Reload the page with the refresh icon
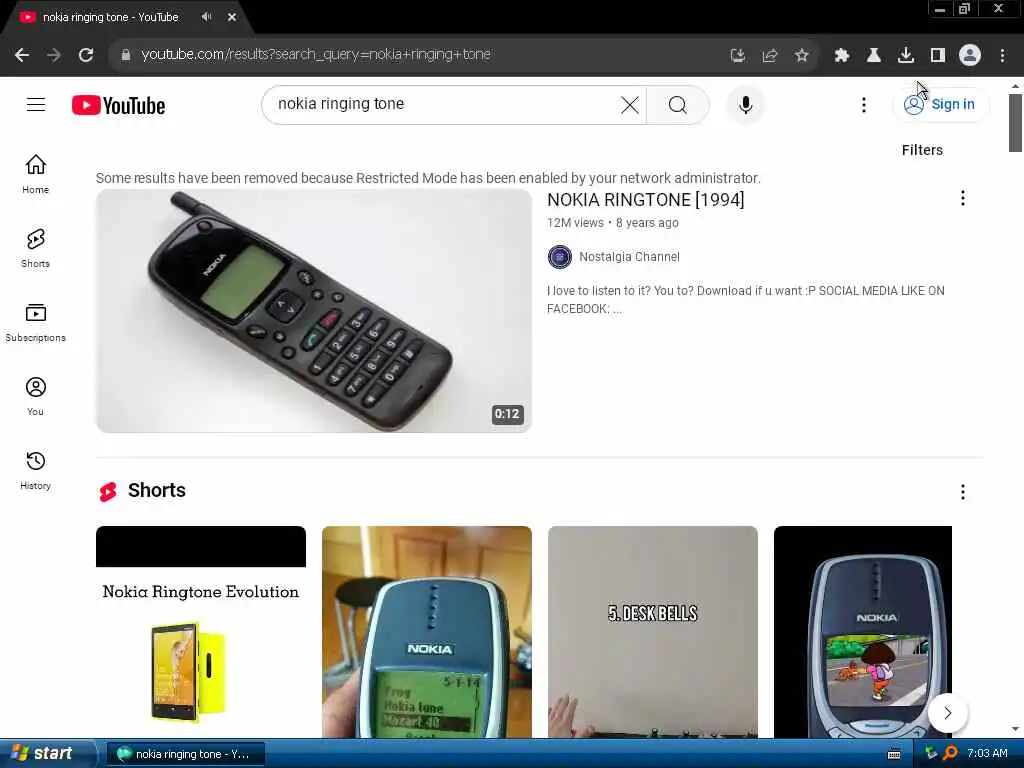 point(86,55)
